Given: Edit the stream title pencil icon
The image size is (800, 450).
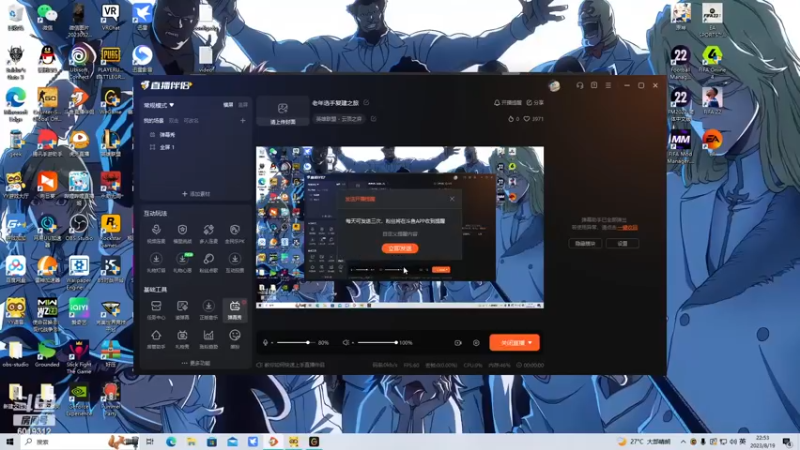Looking at the screenshot, I should [x=366, y=103].
